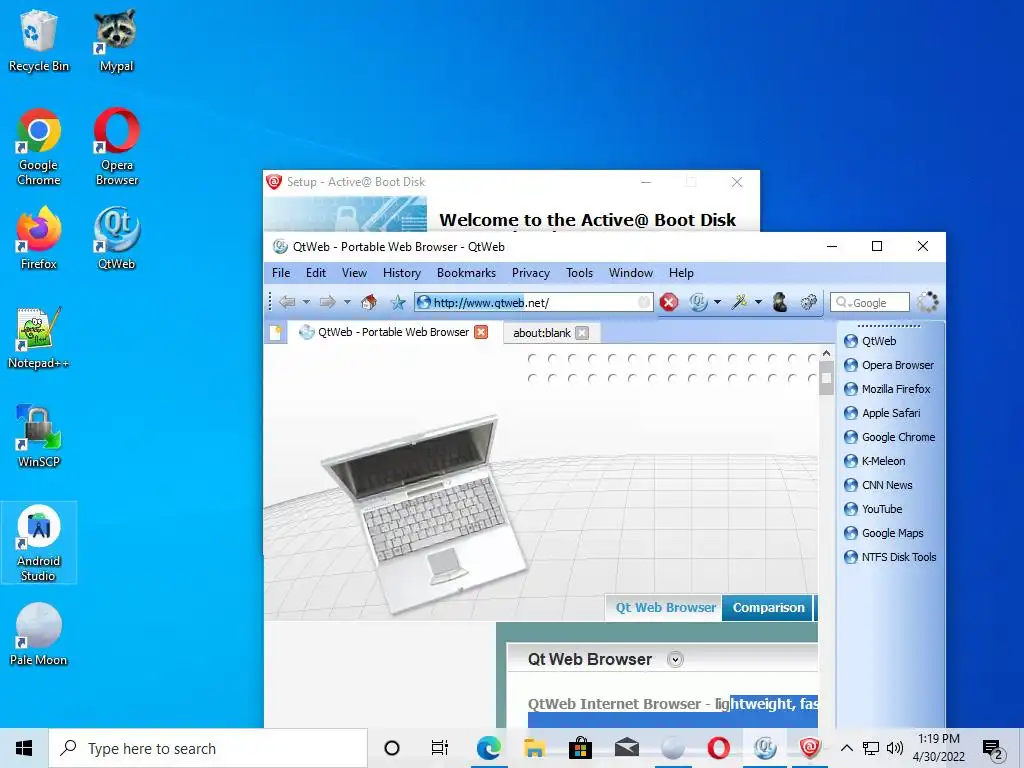Image resolution: width=1024 pixels, height=768 pixels.
Task: Open the search engine dropdown in Google box
Action: coord(843,302)
